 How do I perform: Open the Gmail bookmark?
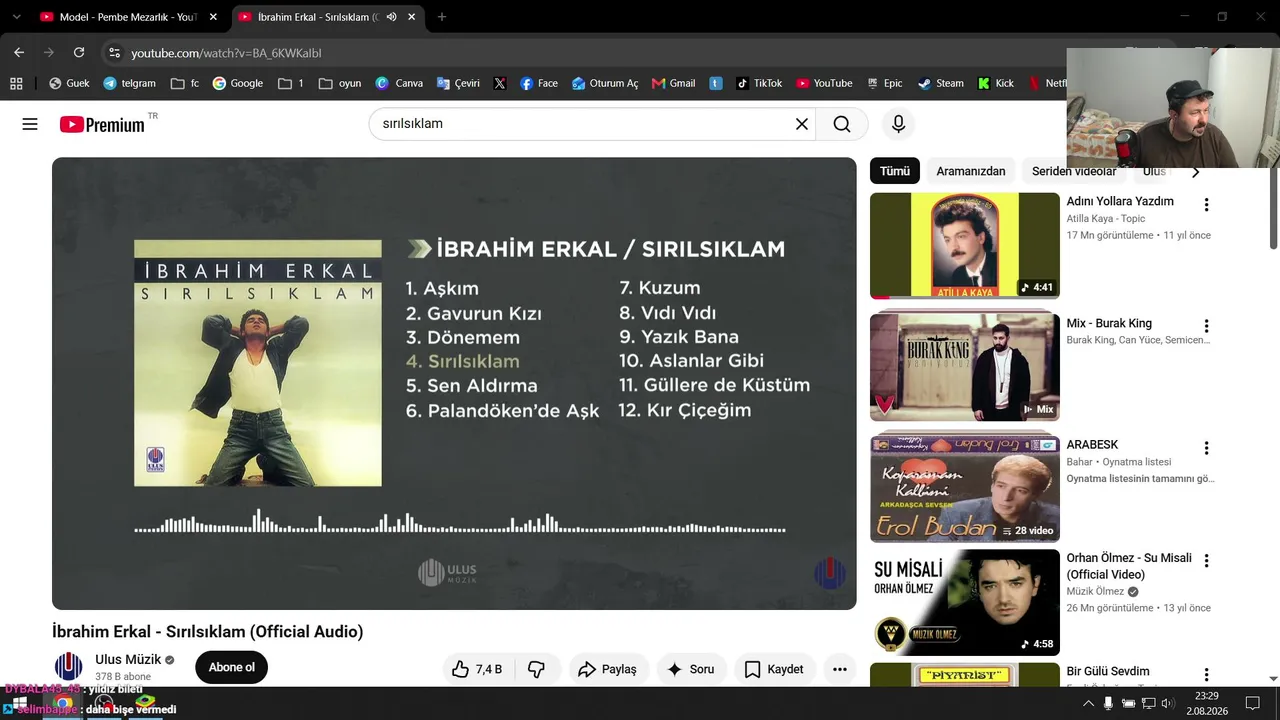coord(673,83)
